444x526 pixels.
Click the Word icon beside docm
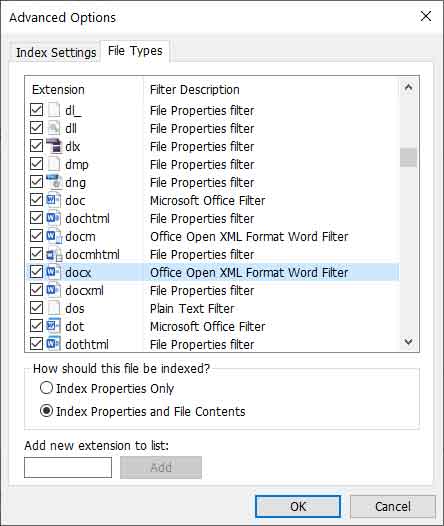pyautogui.click(x=54, y=236)
